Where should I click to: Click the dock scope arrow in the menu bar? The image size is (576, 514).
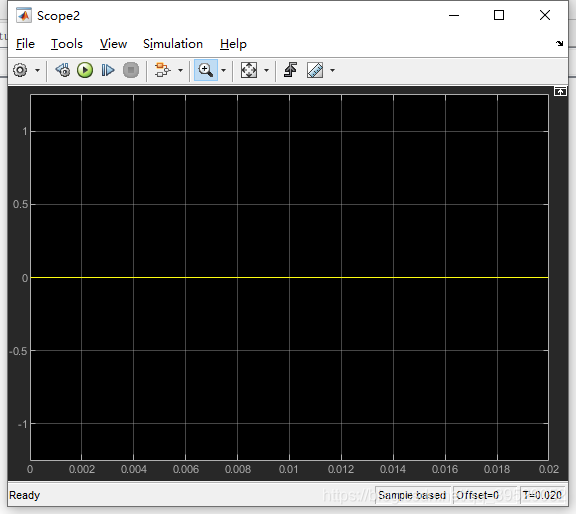tap(559, 43)
